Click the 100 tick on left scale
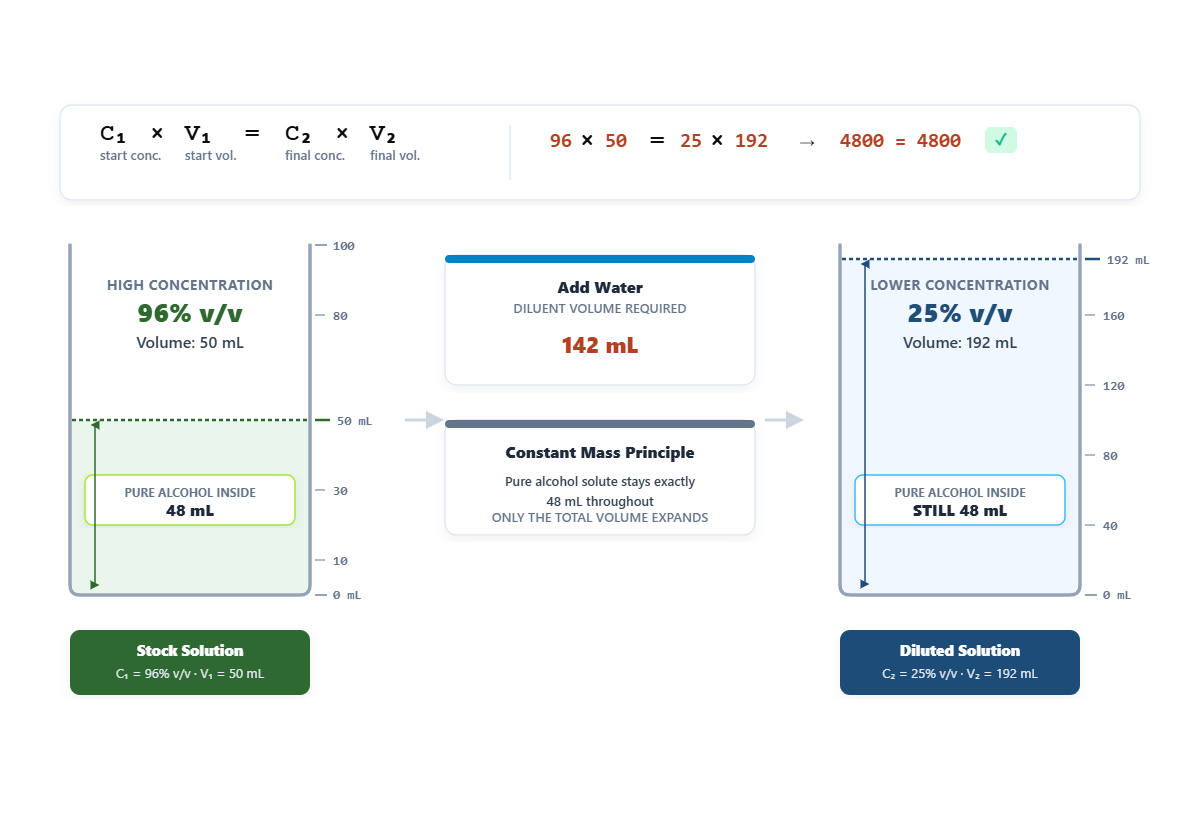The height and width of the screenshot is (820, 1200). 335,246
